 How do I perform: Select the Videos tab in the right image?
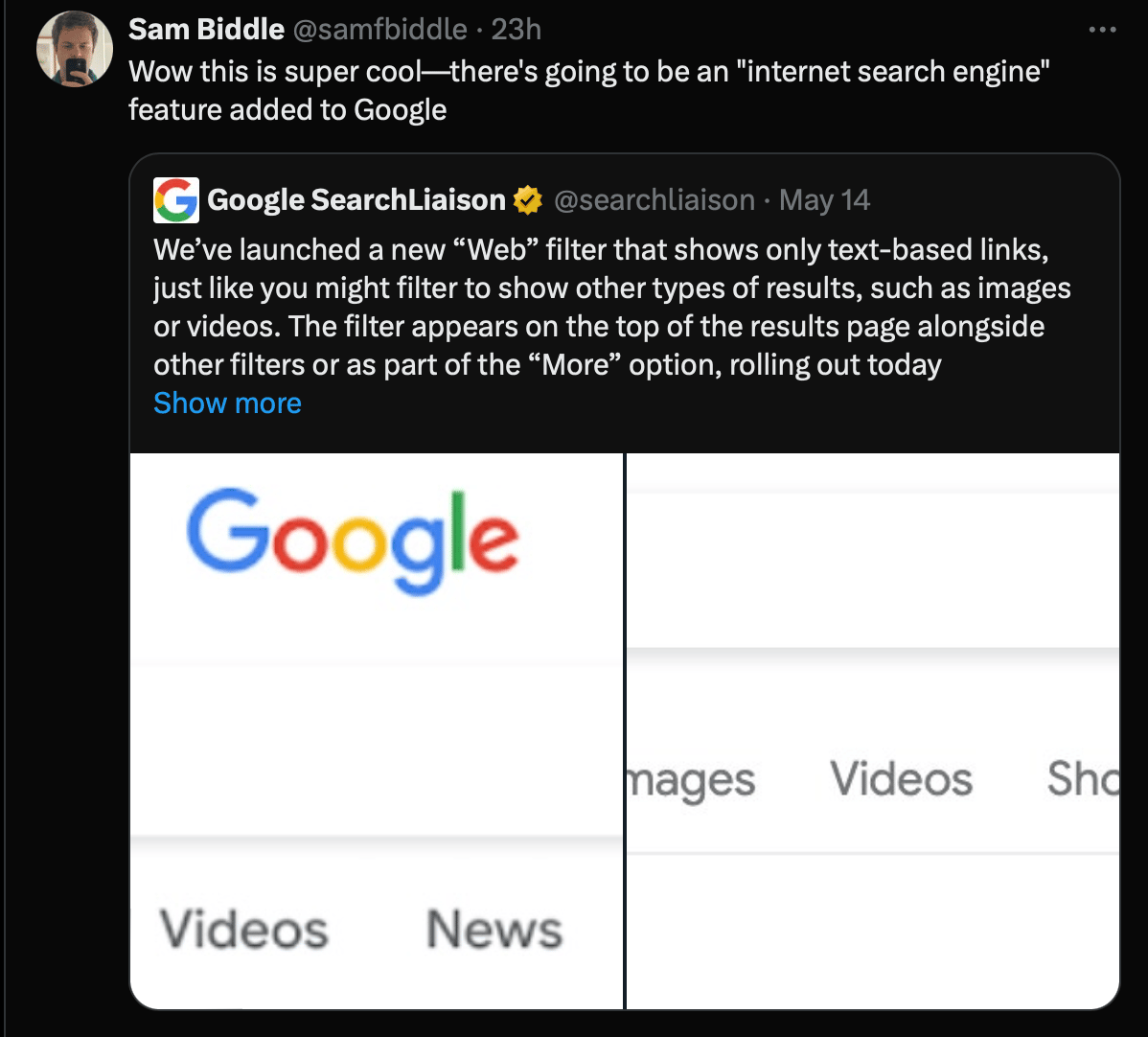(902, 778)
